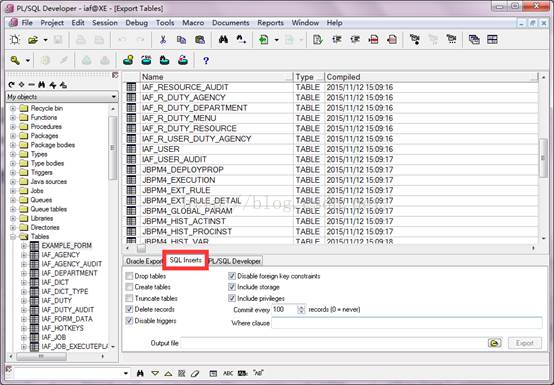Click the binoculars find icon in object browser
The height and width of the screenshot is (385, 554).
[42, 85]
